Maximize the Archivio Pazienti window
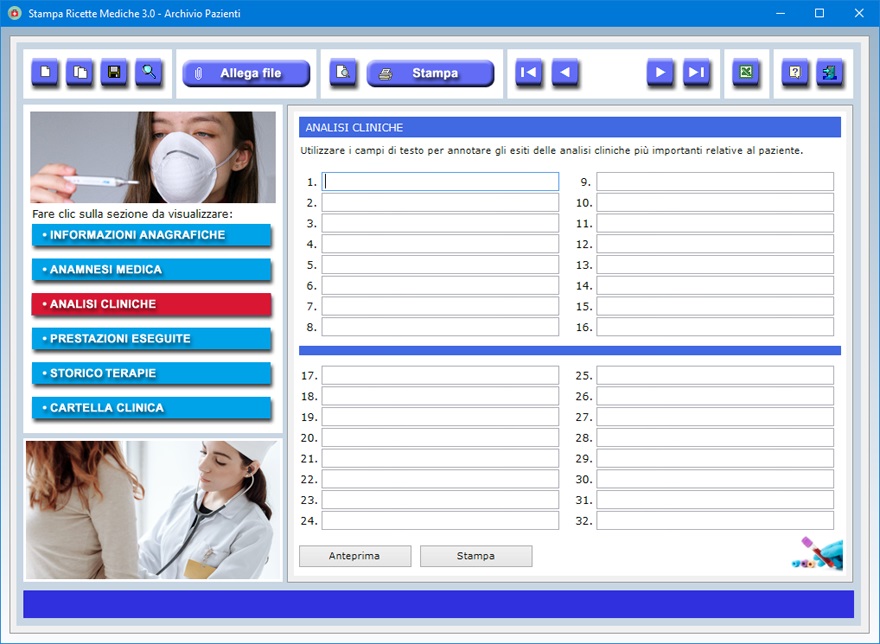 point(819,13)
